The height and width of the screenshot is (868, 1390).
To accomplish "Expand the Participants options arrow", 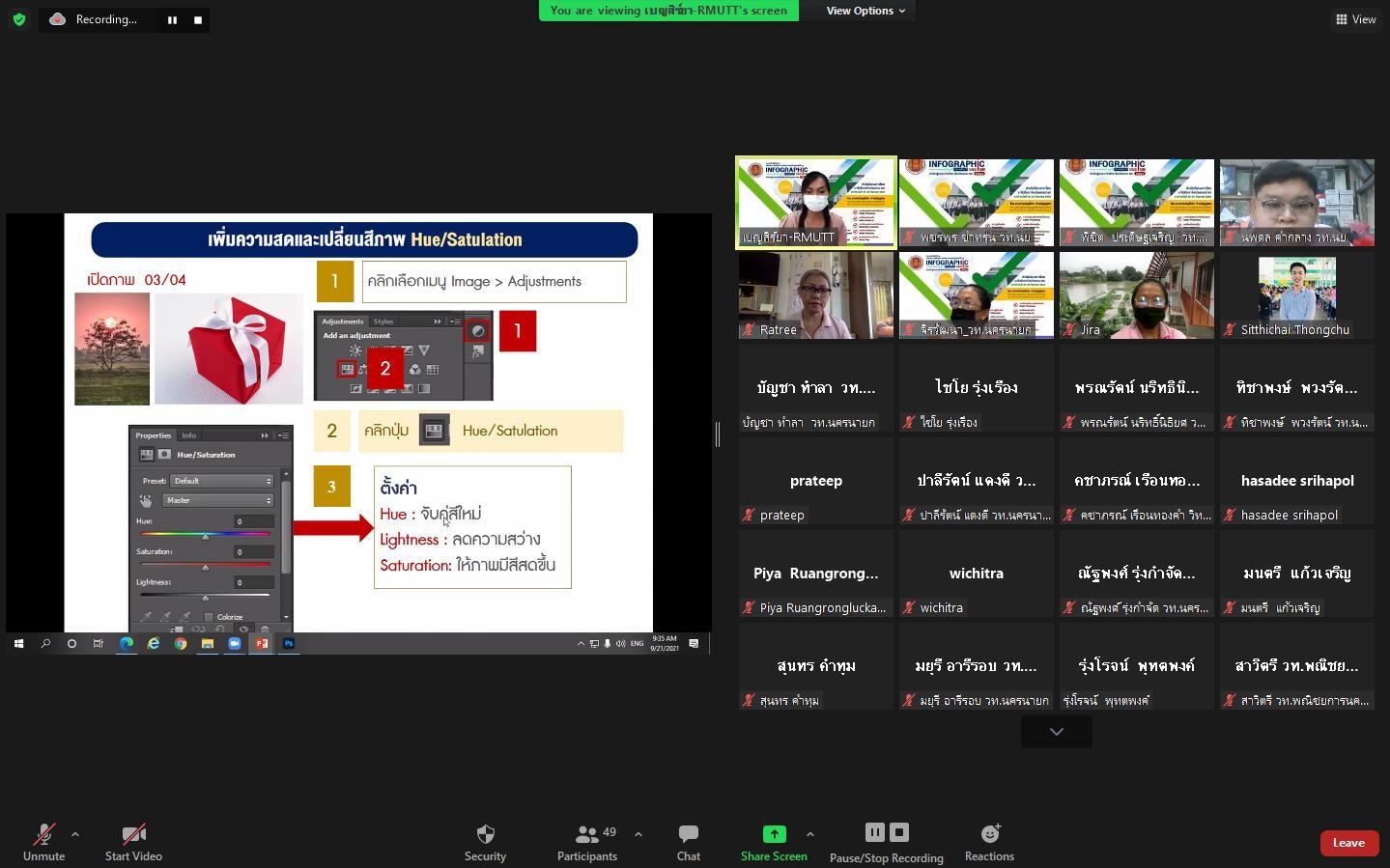I will click(x=638, y=834).
